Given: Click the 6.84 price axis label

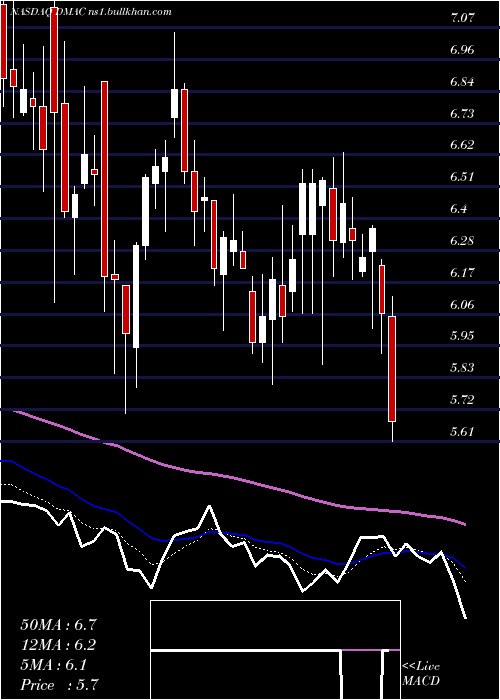Looking at the screenshot, I should coord(461,82).
